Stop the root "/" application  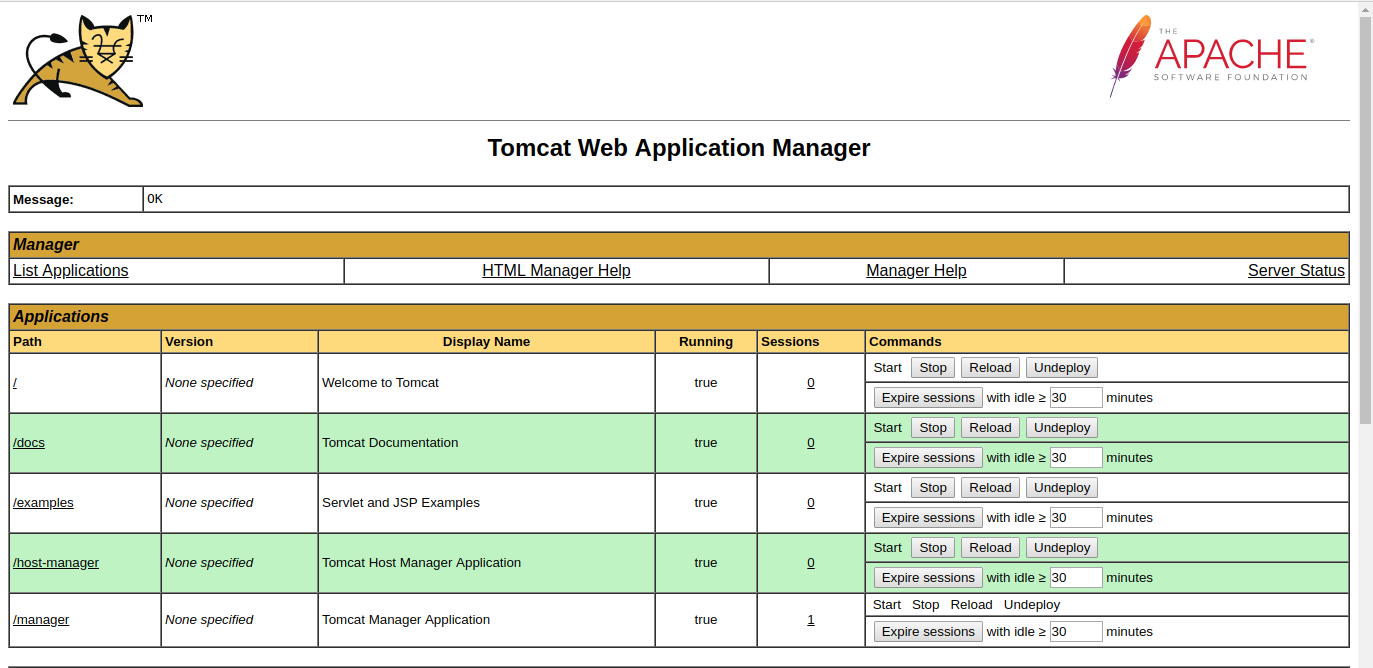(x=933, y=368)
